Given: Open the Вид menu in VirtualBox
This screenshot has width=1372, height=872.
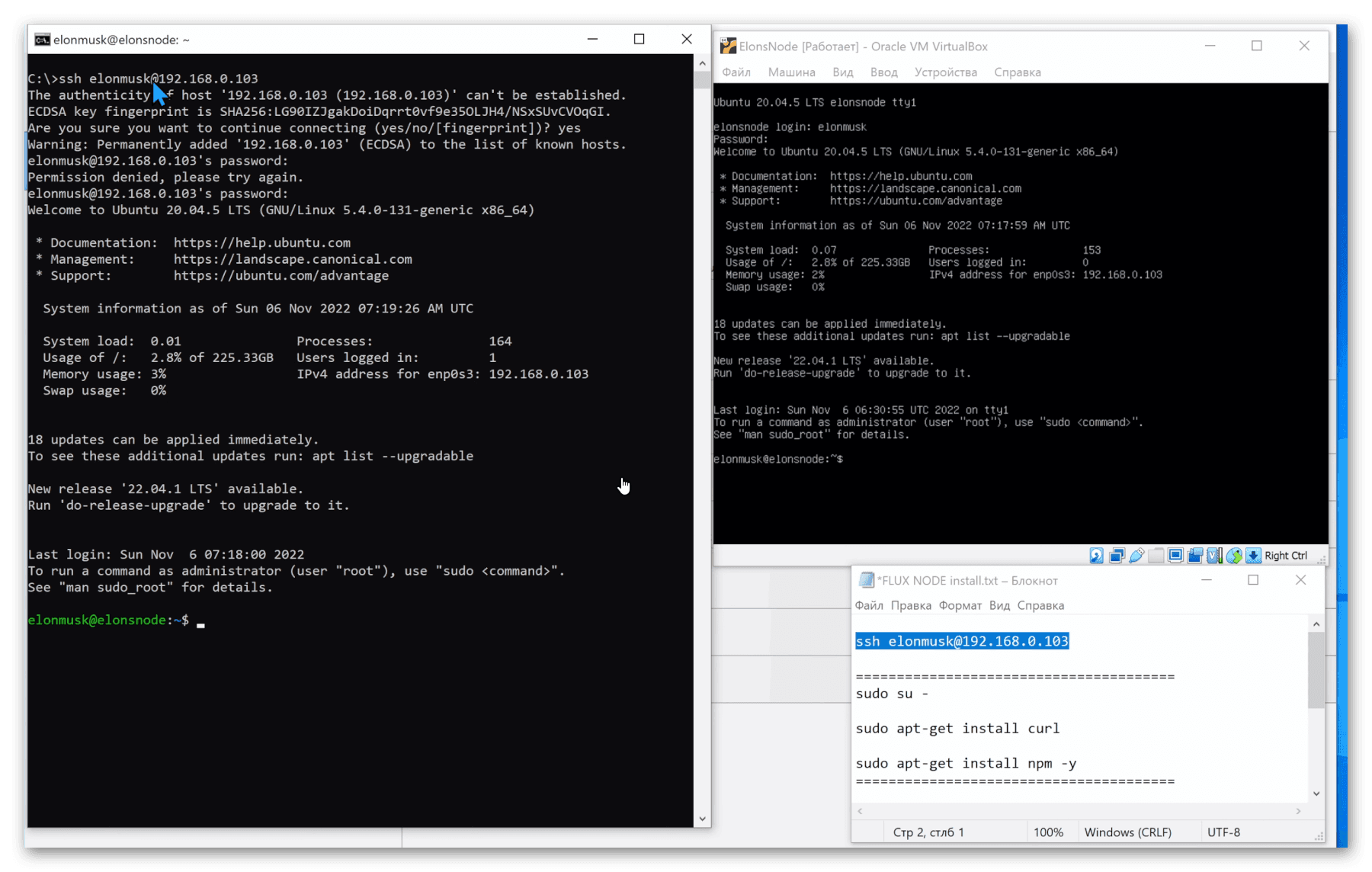Looking at the screenshot, I should tap(842, 72).
